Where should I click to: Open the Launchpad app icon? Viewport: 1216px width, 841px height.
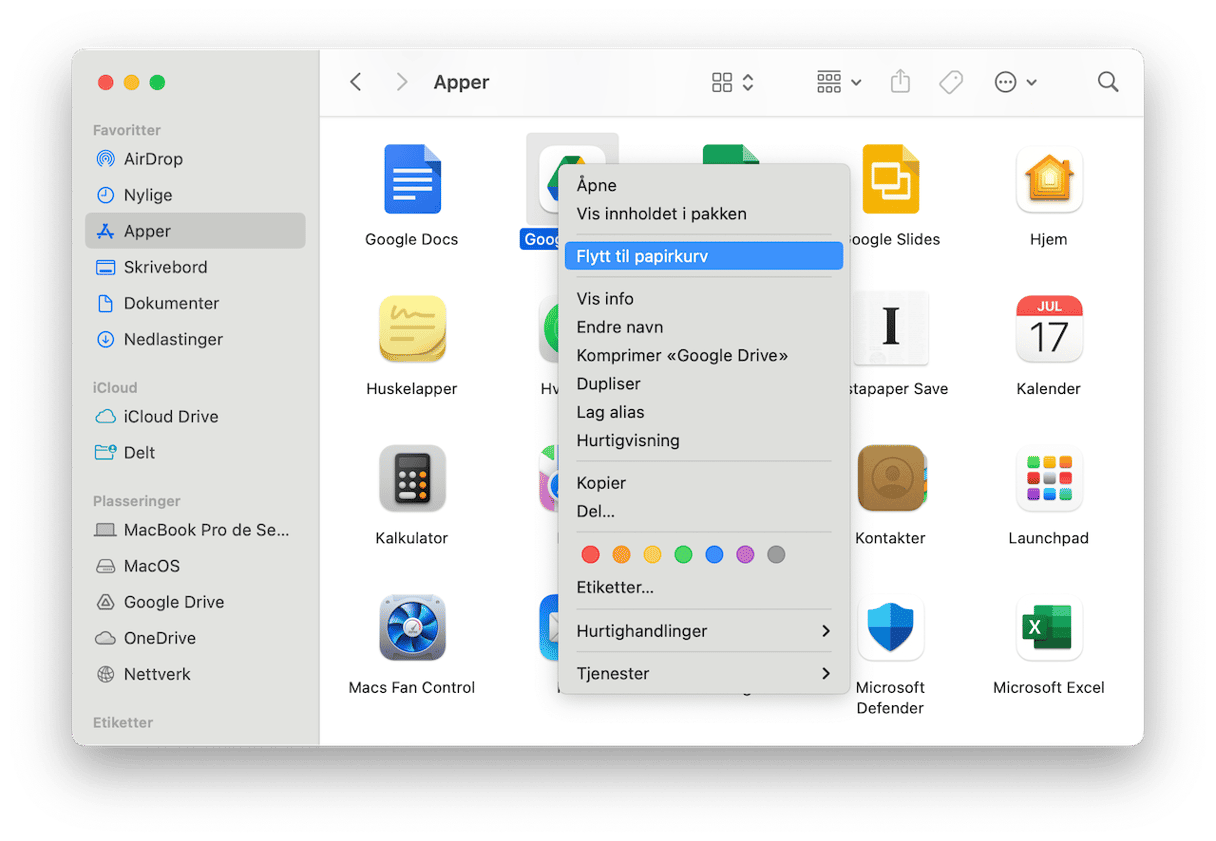pyautogui.click(x=1049, y=478)
